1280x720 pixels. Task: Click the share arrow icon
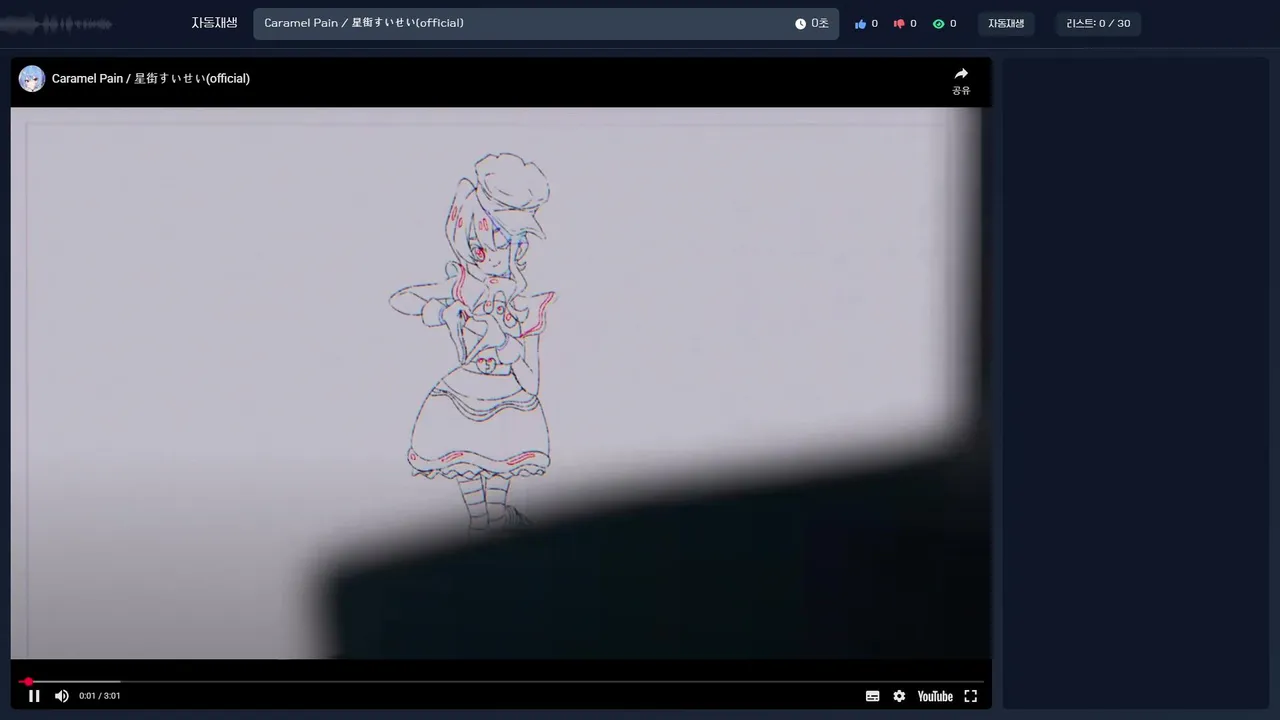click(961, 74)
